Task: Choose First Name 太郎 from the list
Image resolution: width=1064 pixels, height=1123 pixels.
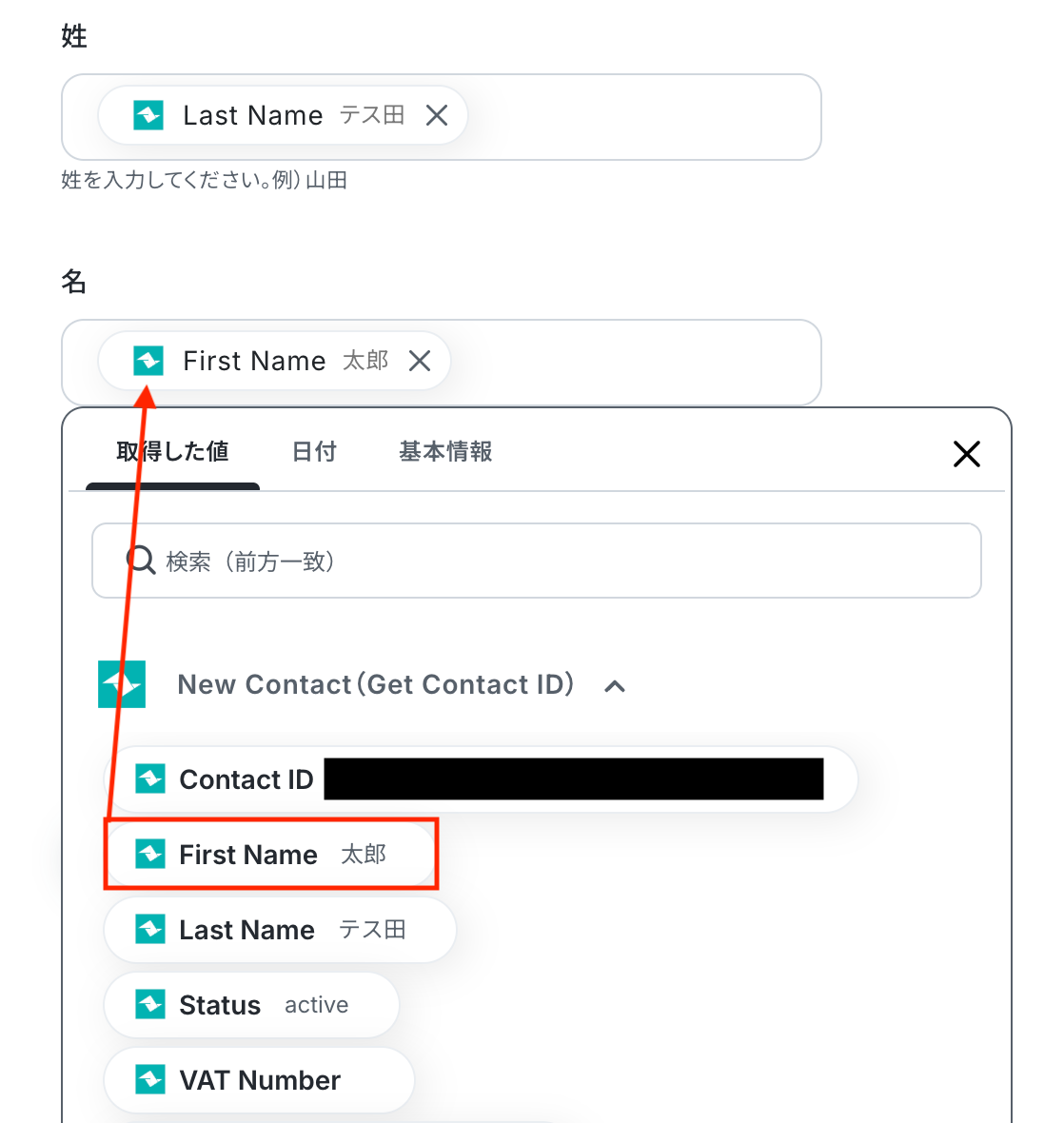Action: point(271,855)
